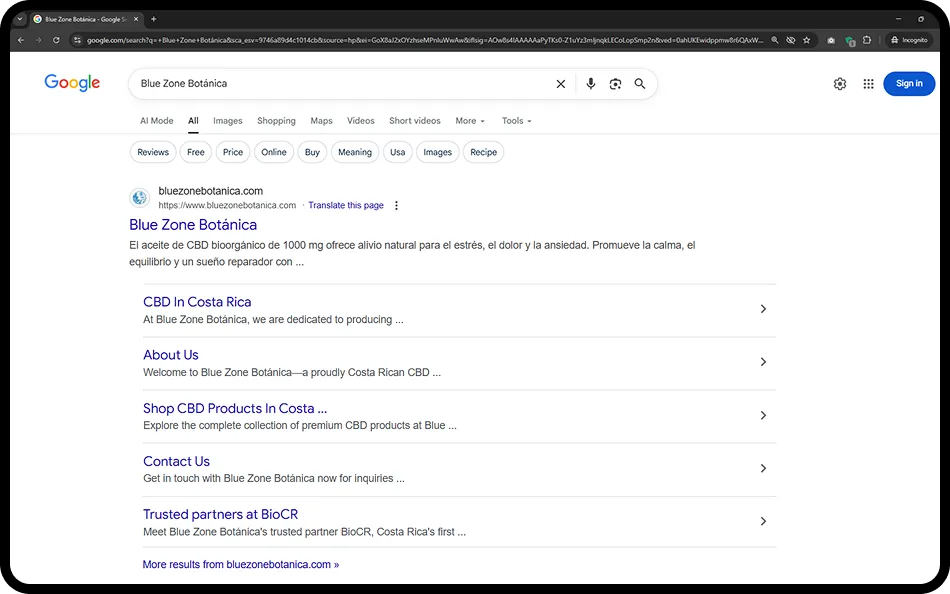Open Contact Us sitelink

(x=176, y=461)
